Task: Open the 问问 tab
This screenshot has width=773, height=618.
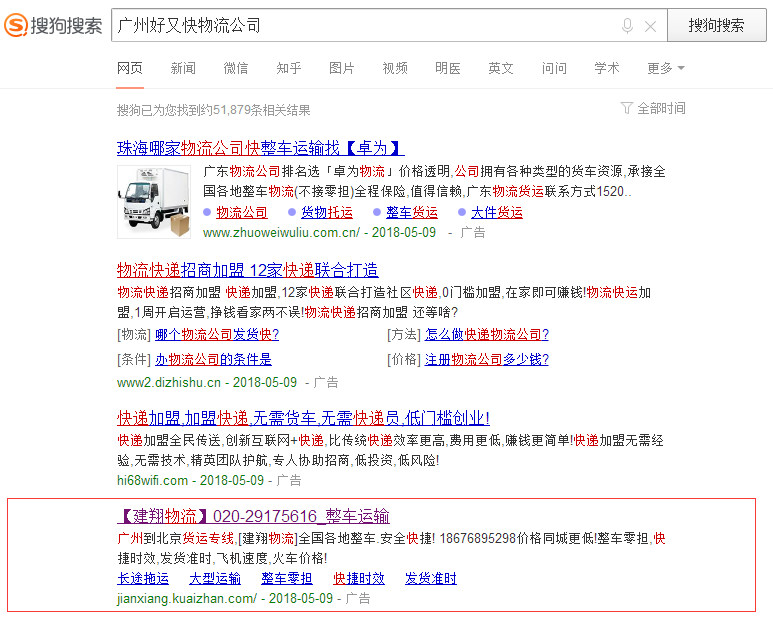Action: (554, 68)
